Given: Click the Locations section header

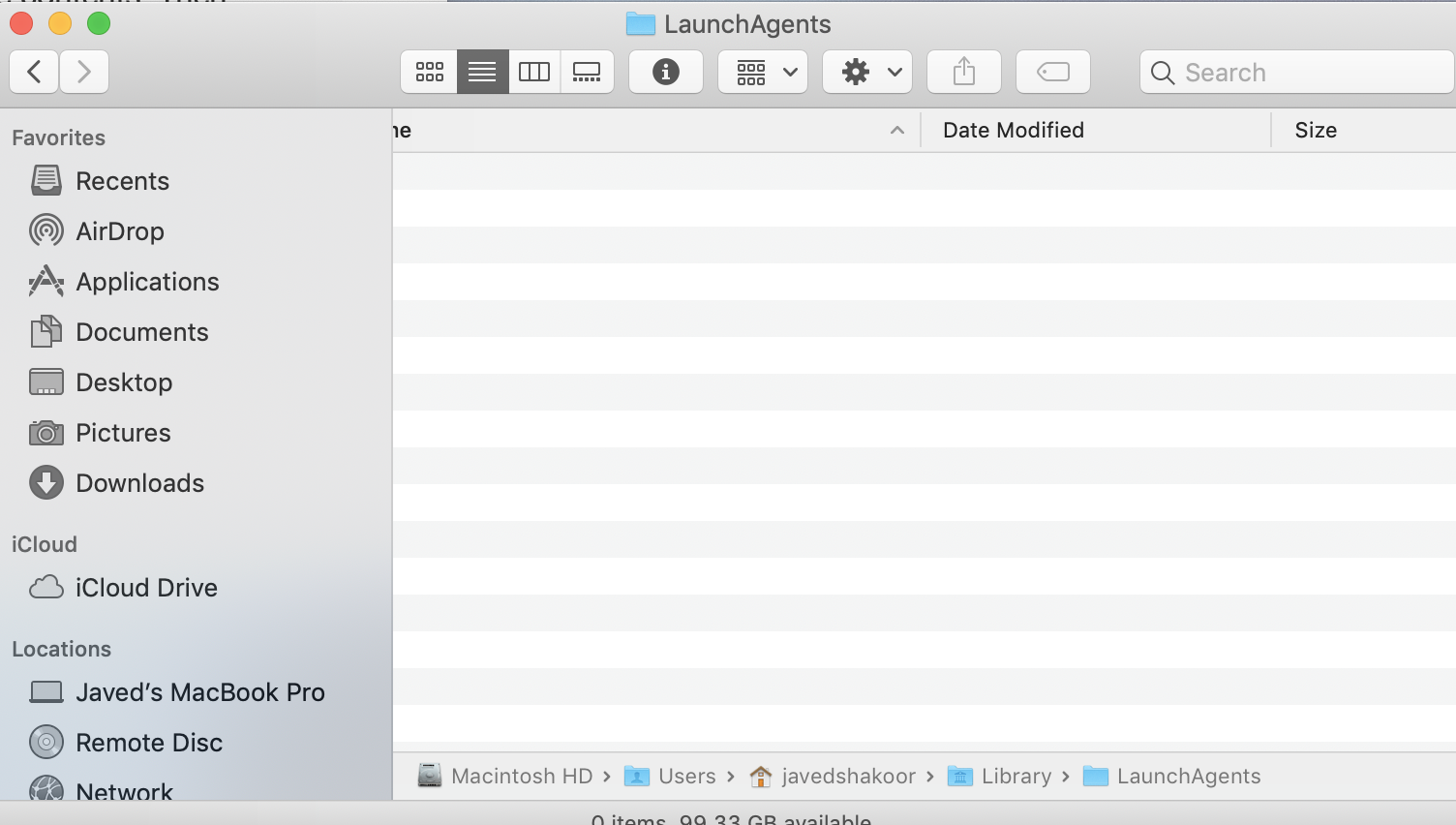Looking at the screenshot, I should [61, 649].
